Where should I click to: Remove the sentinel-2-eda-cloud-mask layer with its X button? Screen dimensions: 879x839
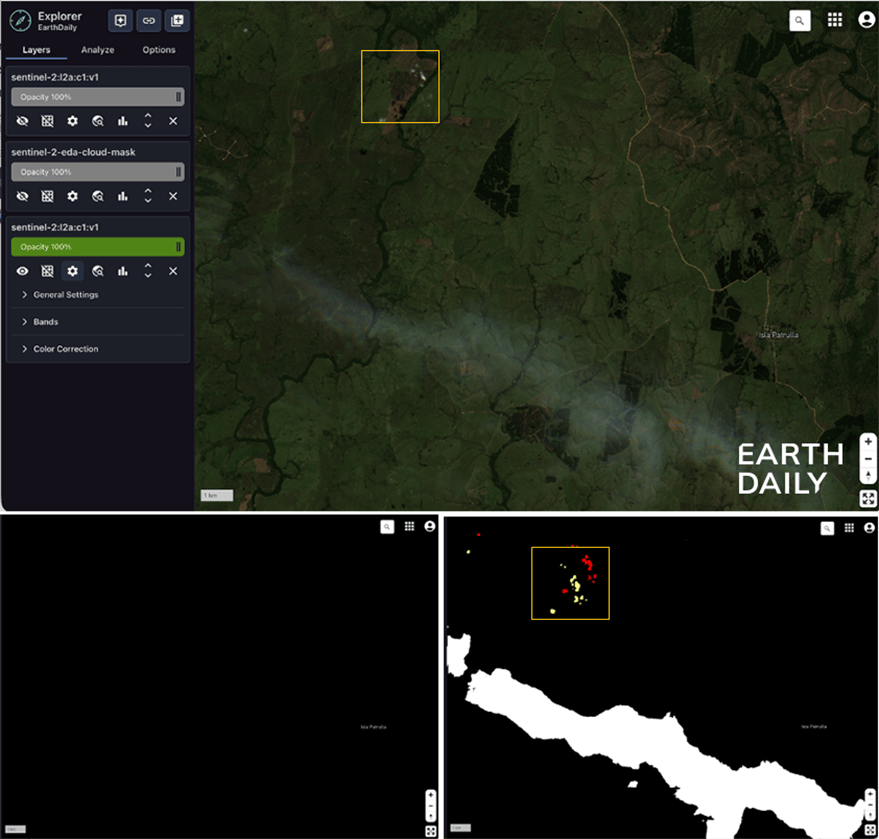point(171,196)
